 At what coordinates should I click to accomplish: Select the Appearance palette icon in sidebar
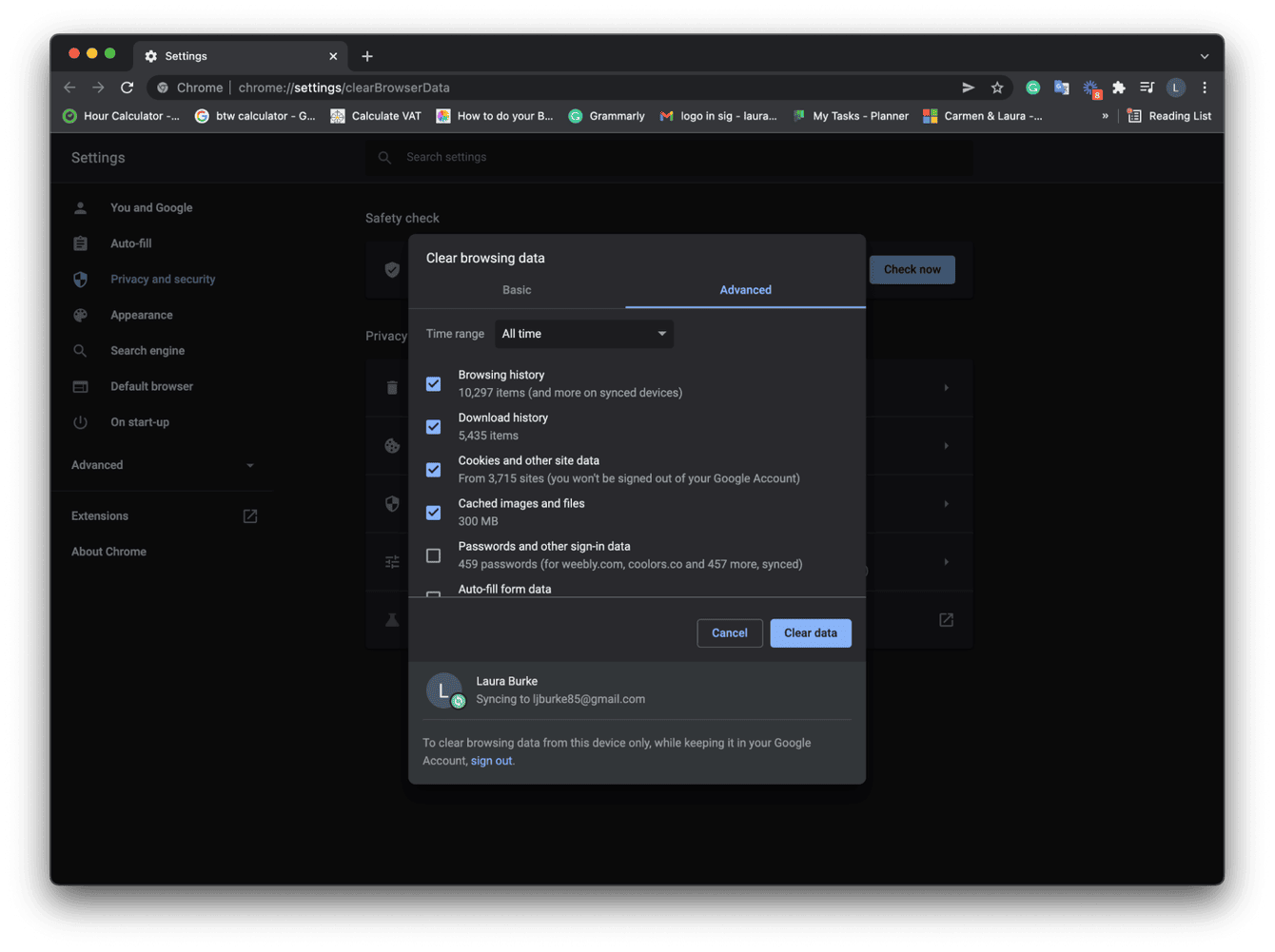(80, 315)
